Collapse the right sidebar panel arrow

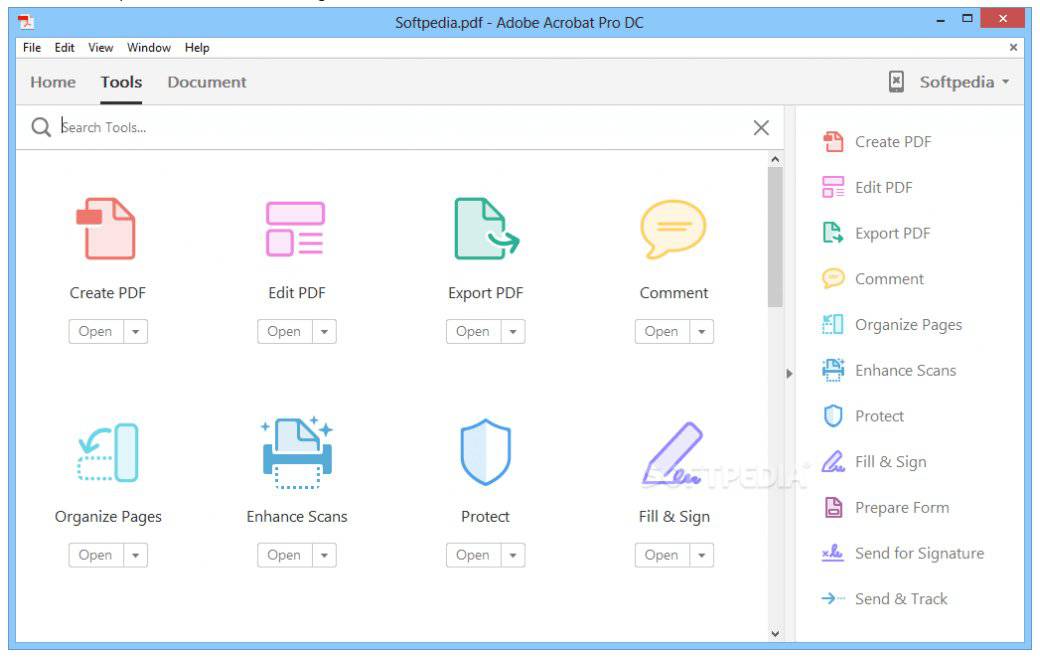tap(790, 370)
